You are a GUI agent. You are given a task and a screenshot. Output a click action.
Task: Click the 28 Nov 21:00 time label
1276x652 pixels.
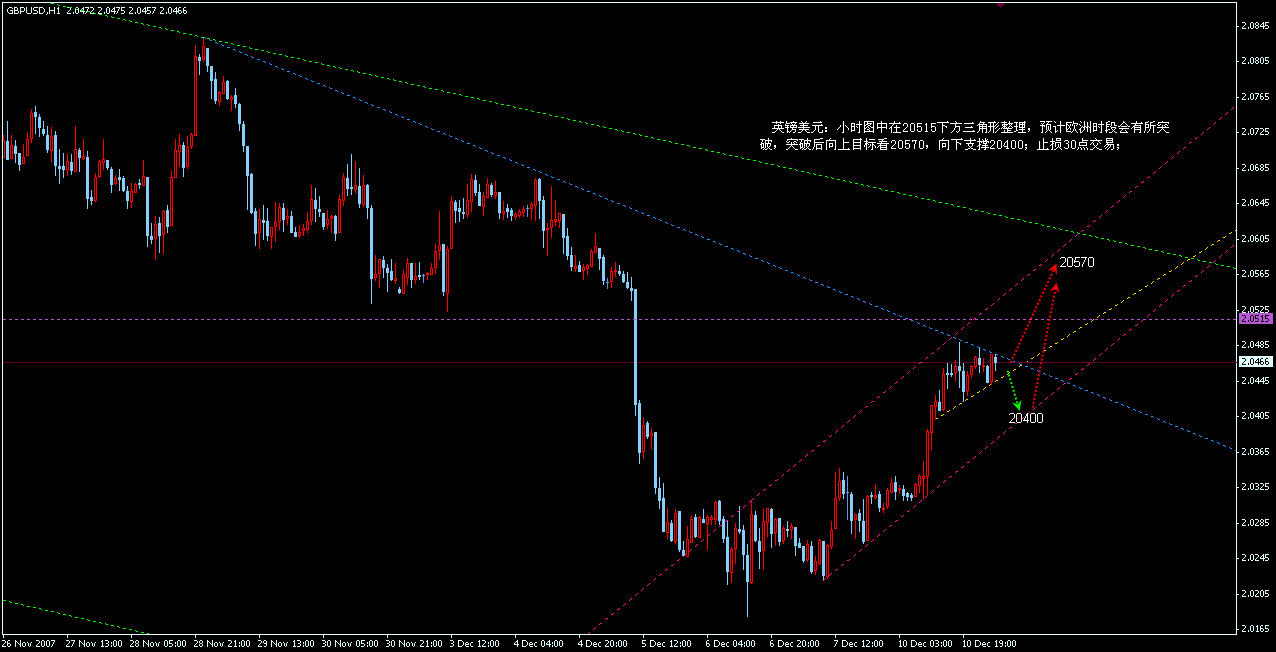221,644
